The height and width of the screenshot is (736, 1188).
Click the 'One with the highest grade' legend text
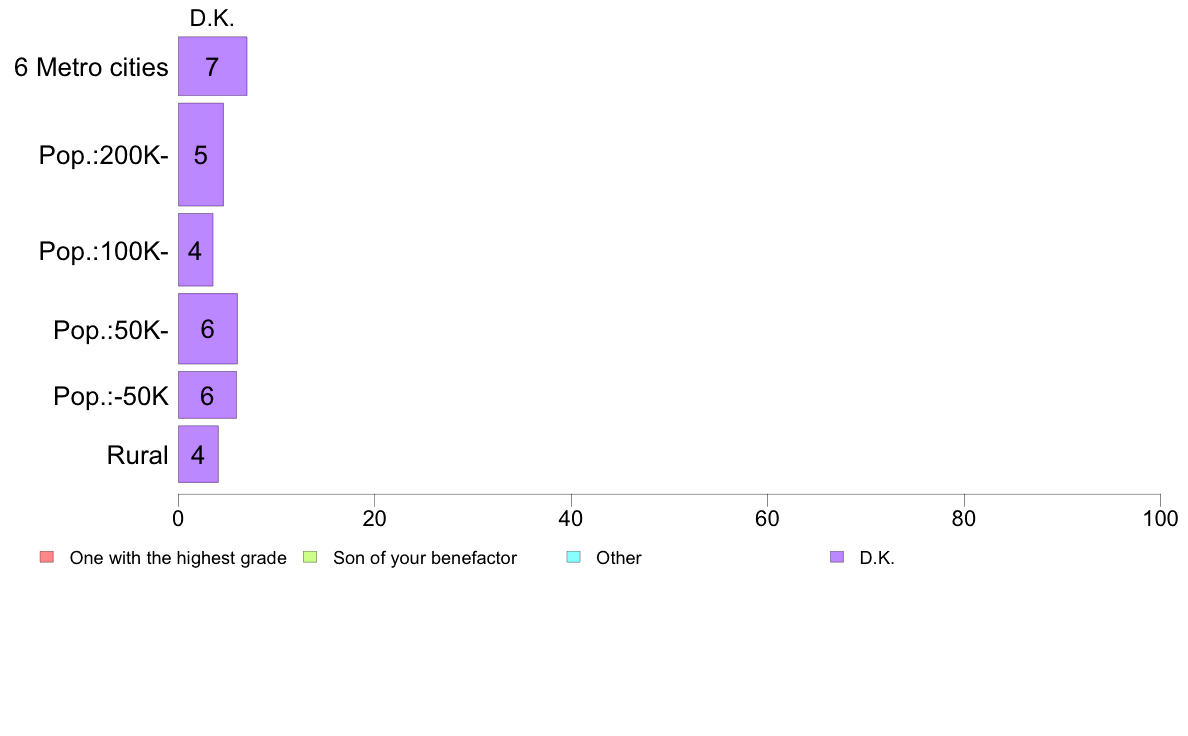pyautogui.click(x=178, y=558)
